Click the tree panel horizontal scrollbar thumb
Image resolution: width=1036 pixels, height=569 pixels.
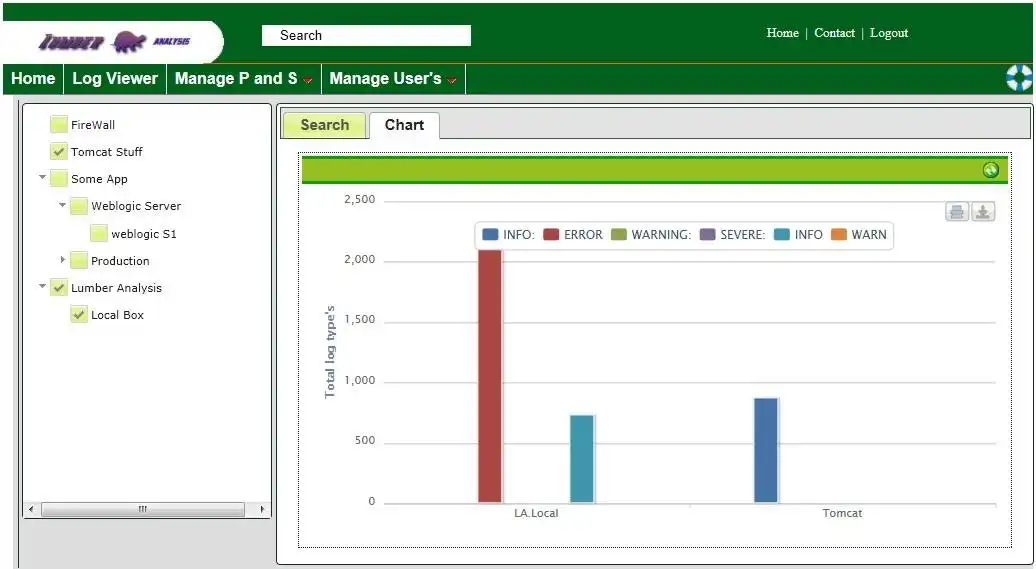pos(143,510)
